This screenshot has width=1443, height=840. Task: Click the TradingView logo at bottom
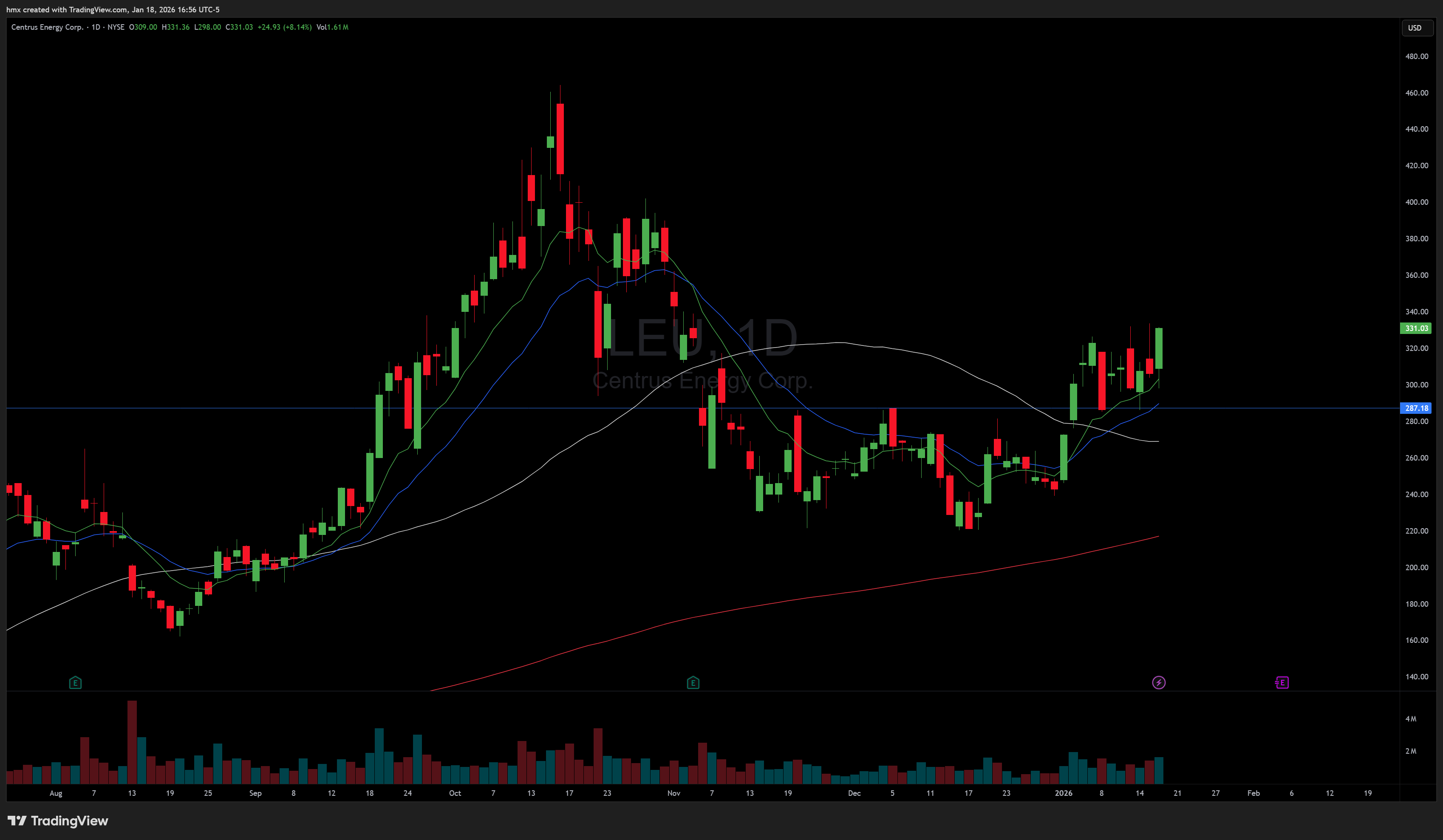pos(58,820)
